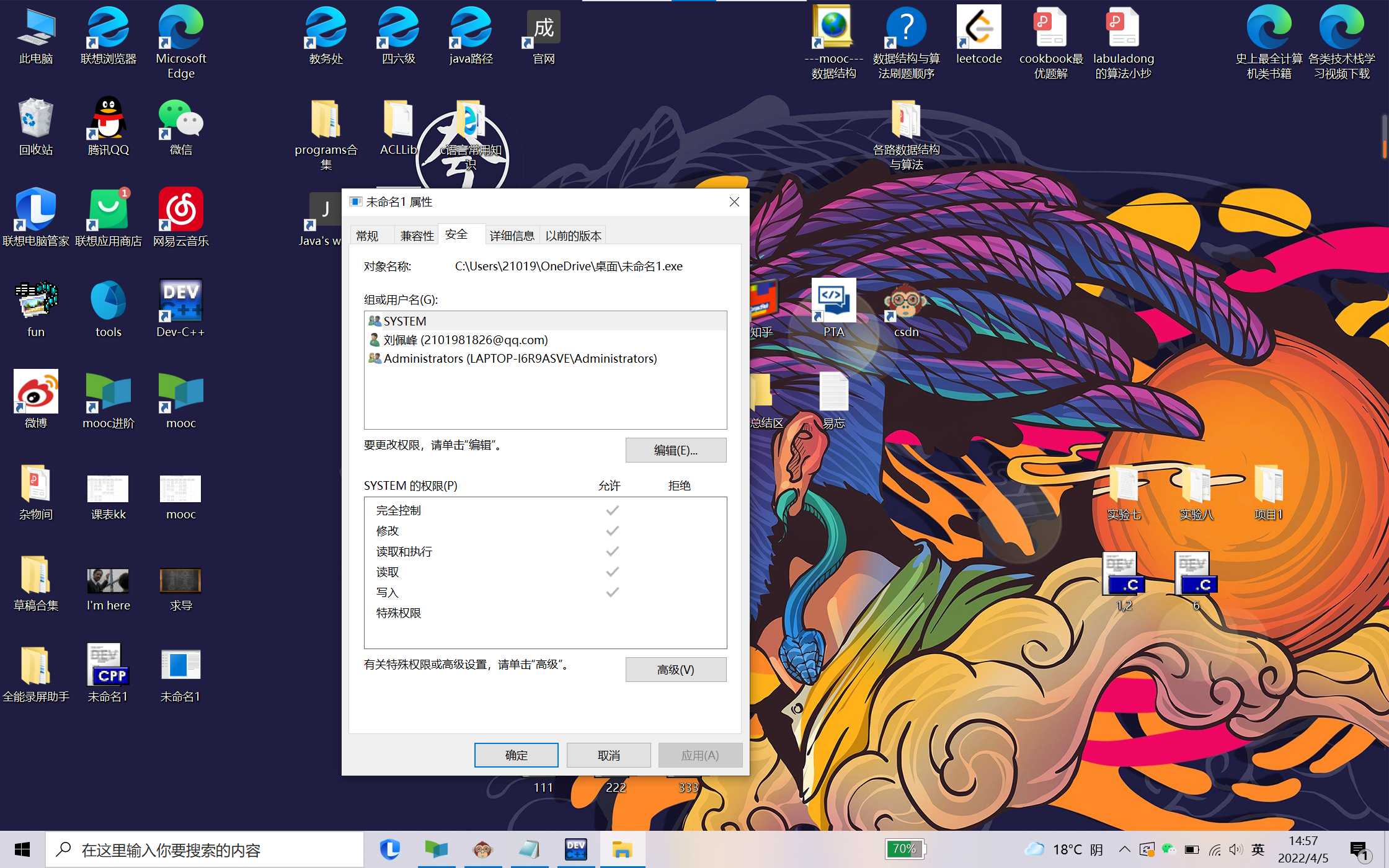Image resolution: width=1389 pixels, height=868 pixels.
Task: Open the Recycle Bin (回收站)
Action: [x=36, y=119]
